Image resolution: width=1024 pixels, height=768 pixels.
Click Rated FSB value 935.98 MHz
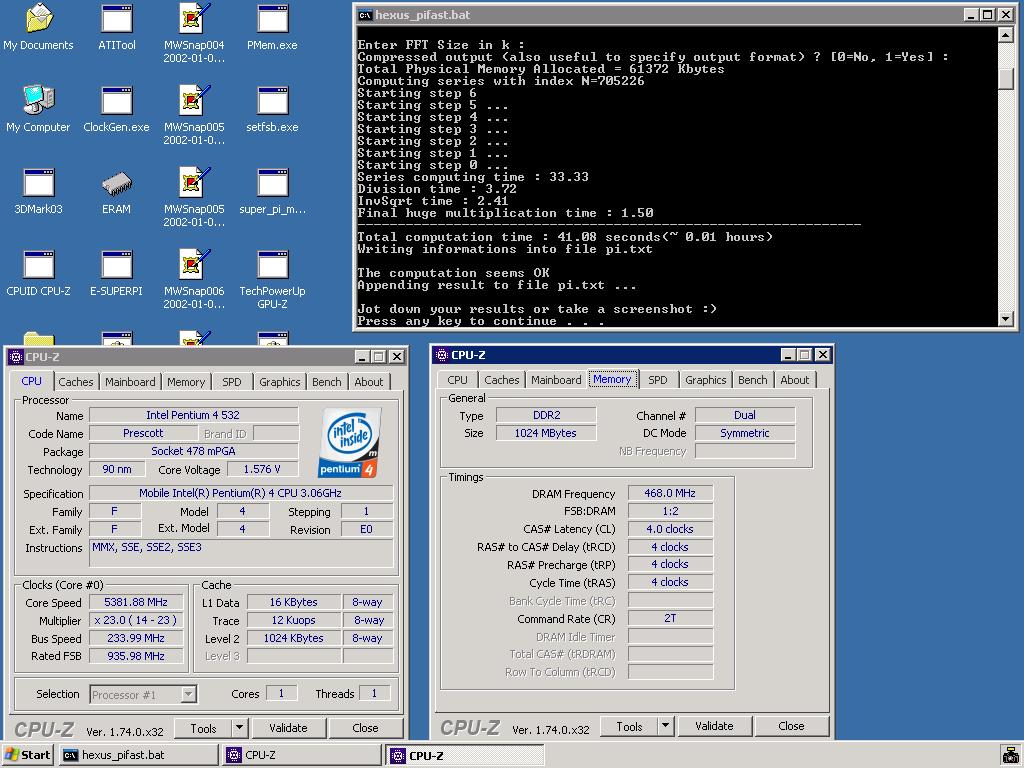pyautogui.click(x=136, y=656)
